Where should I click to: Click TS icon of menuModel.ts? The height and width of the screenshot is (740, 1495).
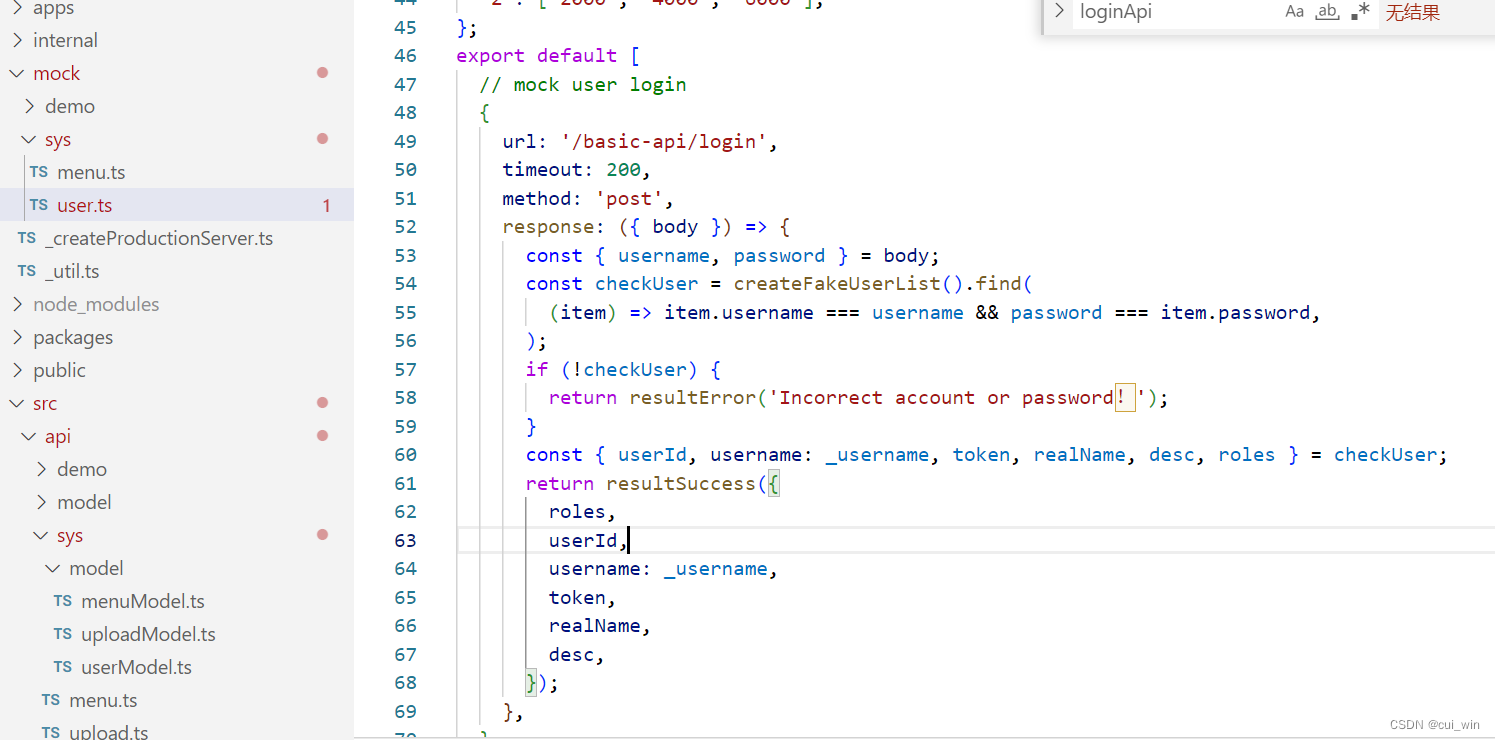pyautogui.click(x=63, y=601)
